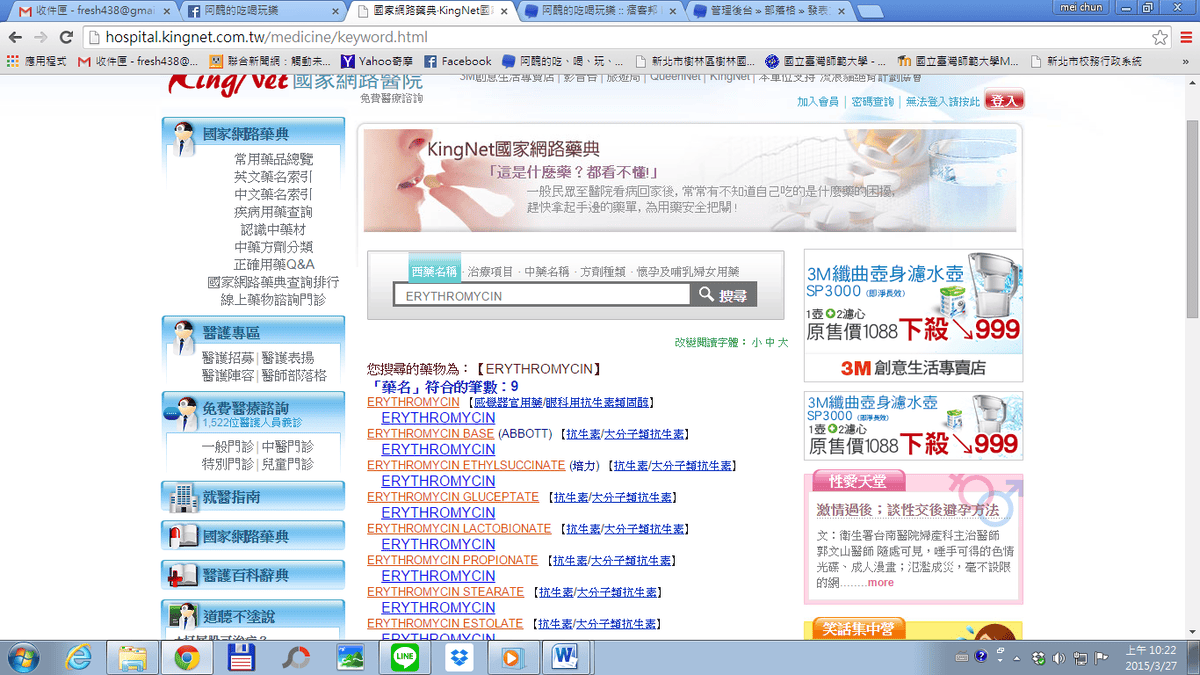This screenshot has width=1200, height=675.
Task: Open the media player taskbar icon
Action: 512,657
